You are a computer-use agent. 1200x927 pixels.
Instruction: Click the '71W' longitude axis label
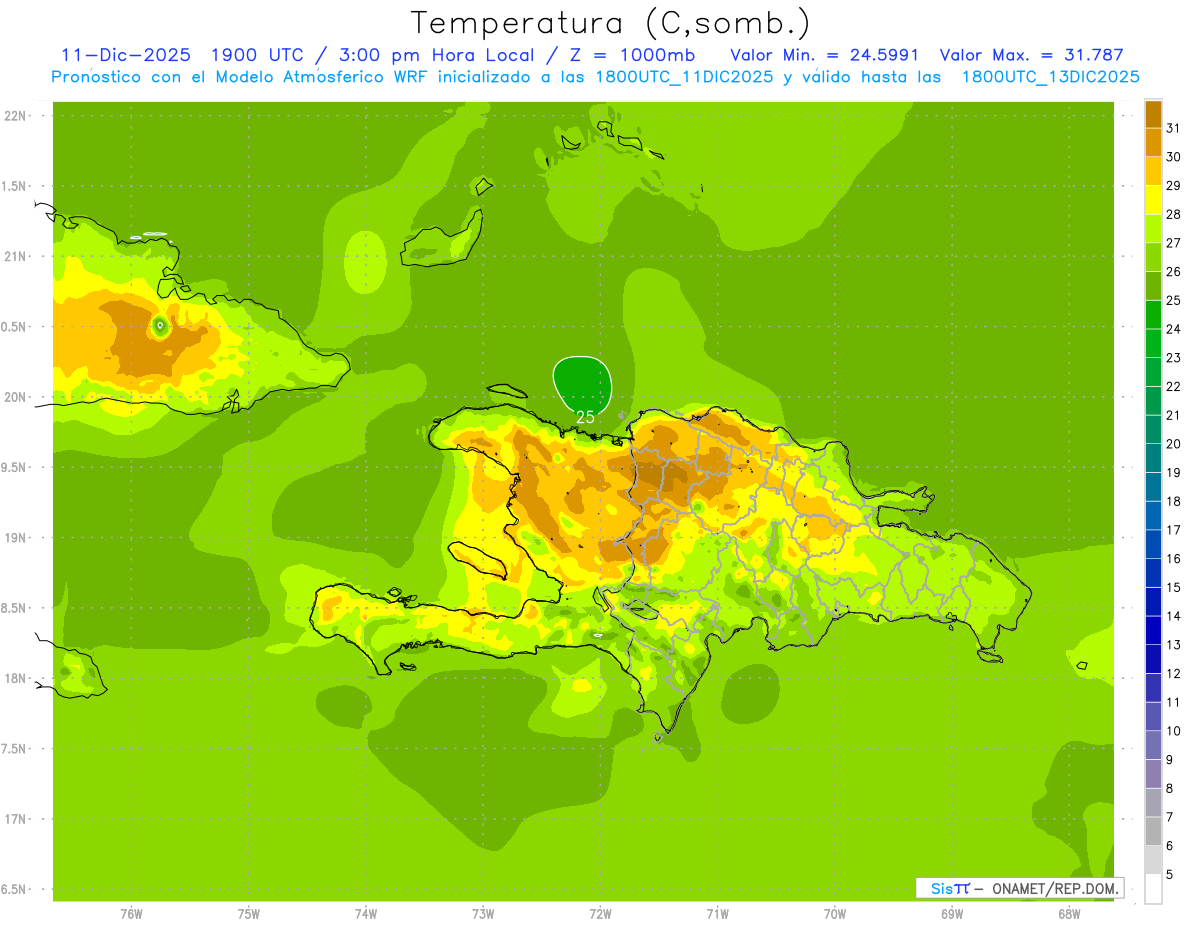tap(717, 914)
